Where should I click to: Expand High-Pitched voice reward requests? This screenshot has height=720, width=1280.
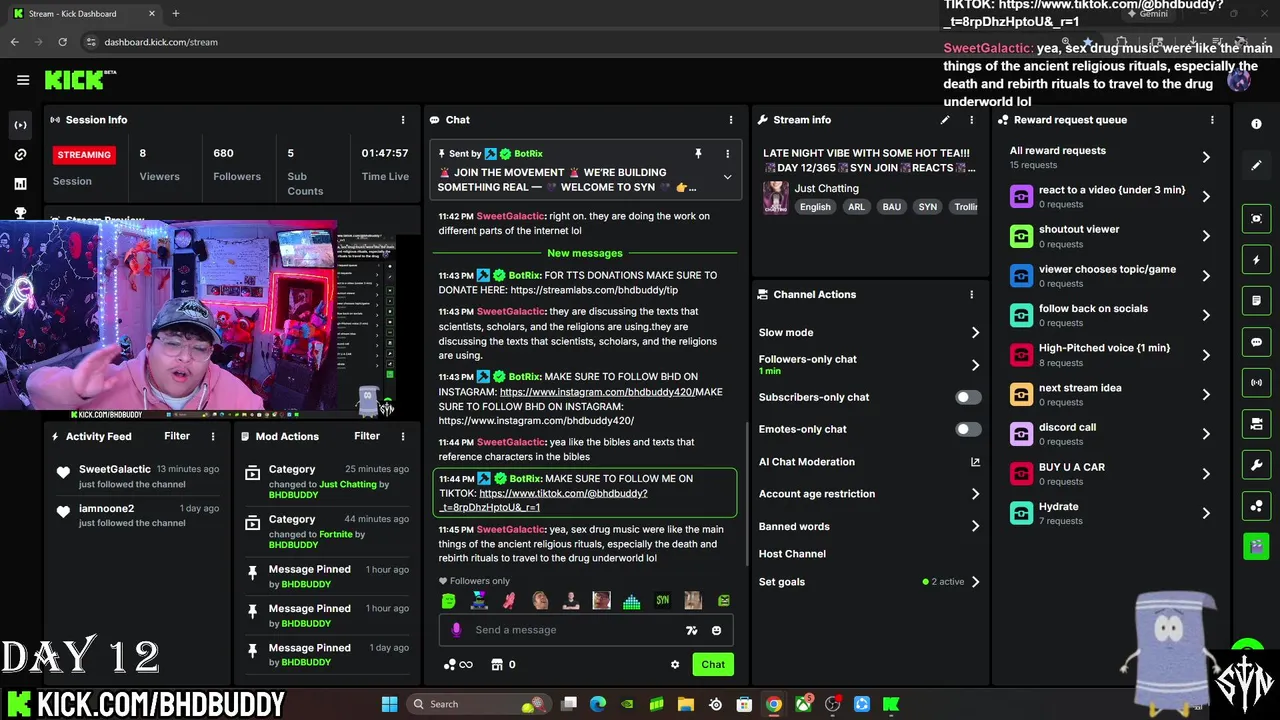[x=1206, y=355]
